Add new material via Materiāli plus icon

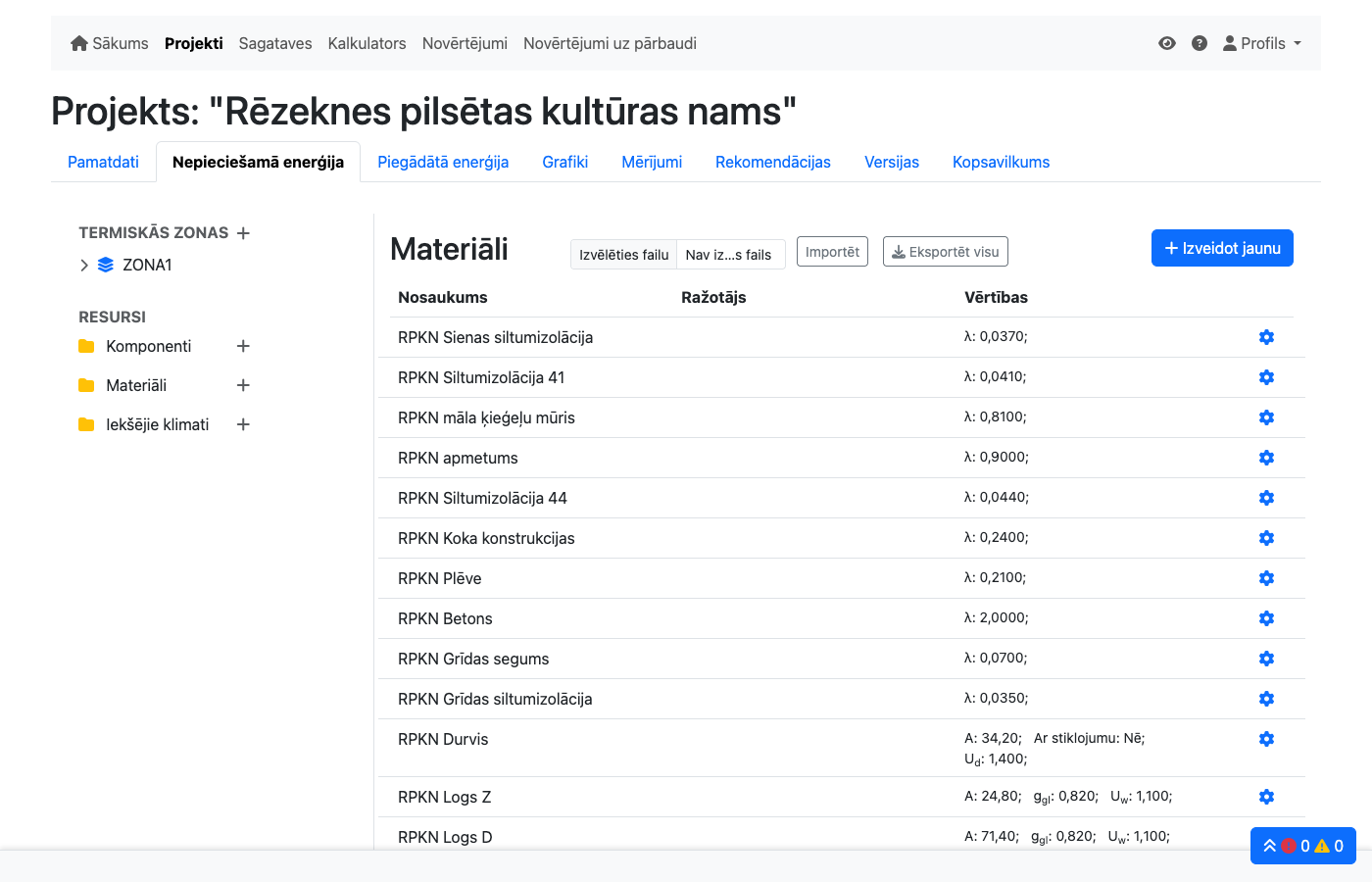[x=243, y=385]
